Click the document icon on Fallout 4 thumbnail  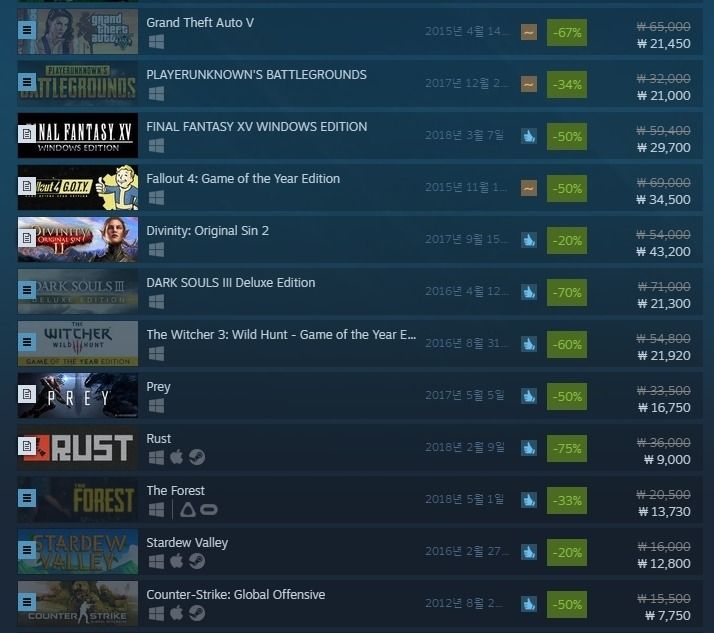click(x=27, y=186)
